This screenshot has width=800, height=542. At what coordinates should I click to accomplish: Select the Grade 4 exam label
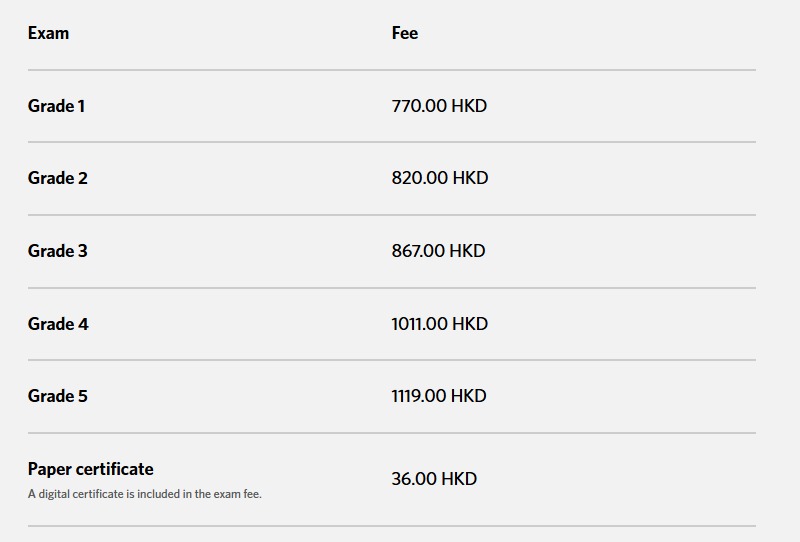coord(58,324)
